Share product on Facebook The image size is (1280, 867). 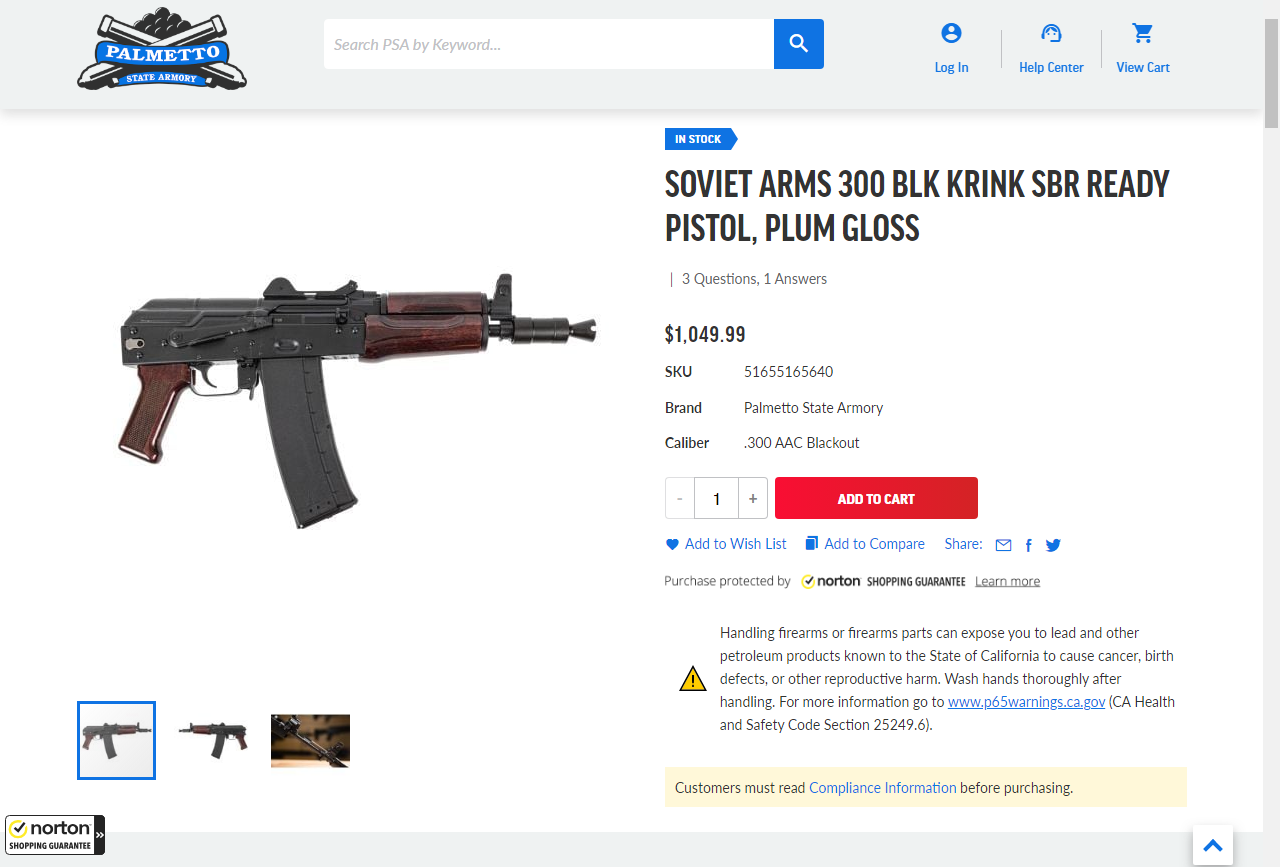click(1028, 545)
